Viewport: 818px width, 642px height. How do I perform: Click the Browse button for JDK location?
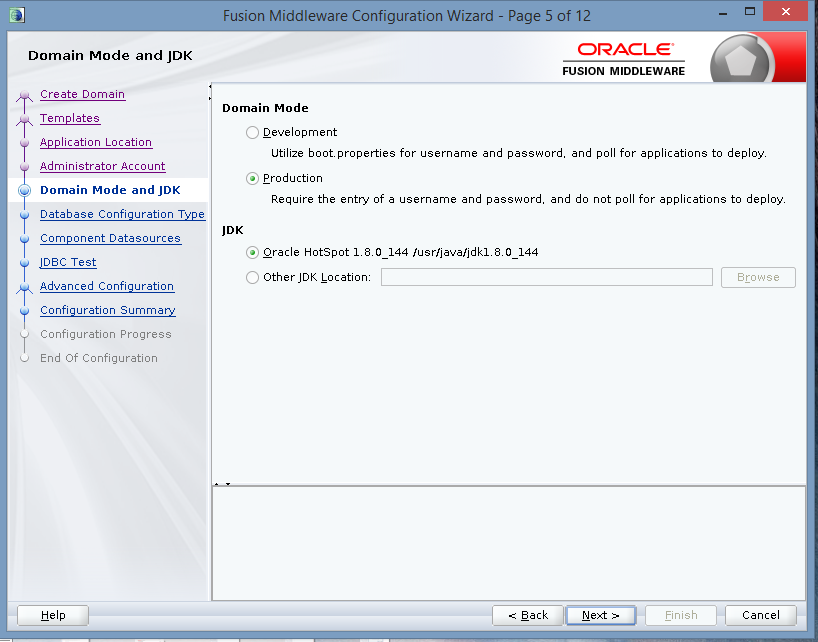pyautogui.click(x=758, y=277)
